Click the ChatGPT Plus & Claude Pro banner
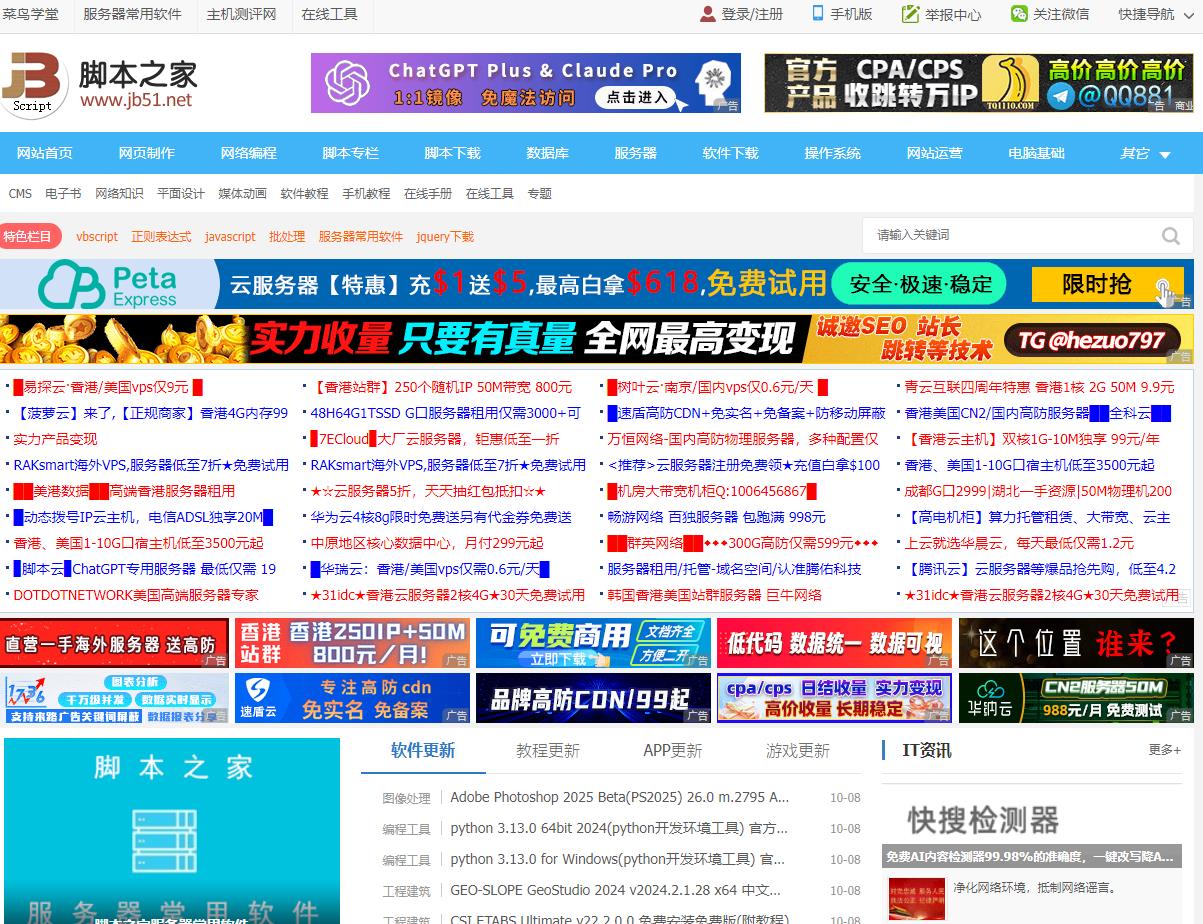The image size is (1203, 924). click(526, 83)
